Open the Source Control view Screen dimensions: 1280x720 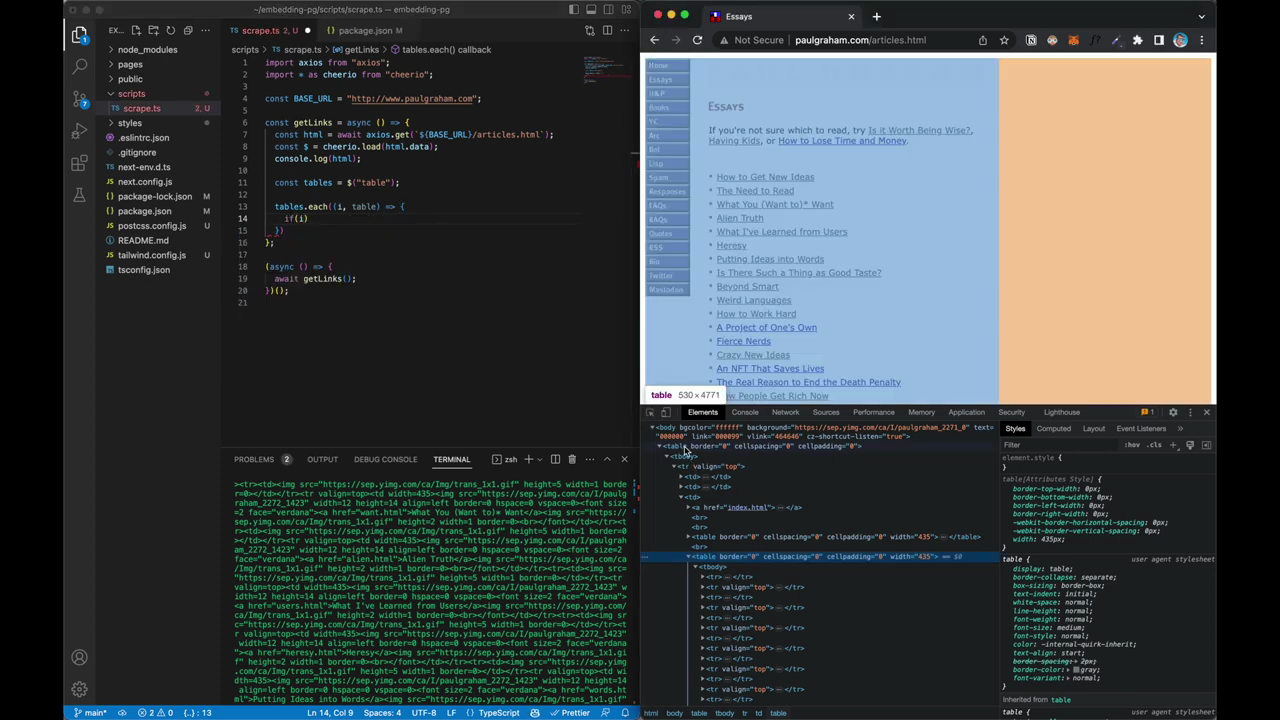79,99
